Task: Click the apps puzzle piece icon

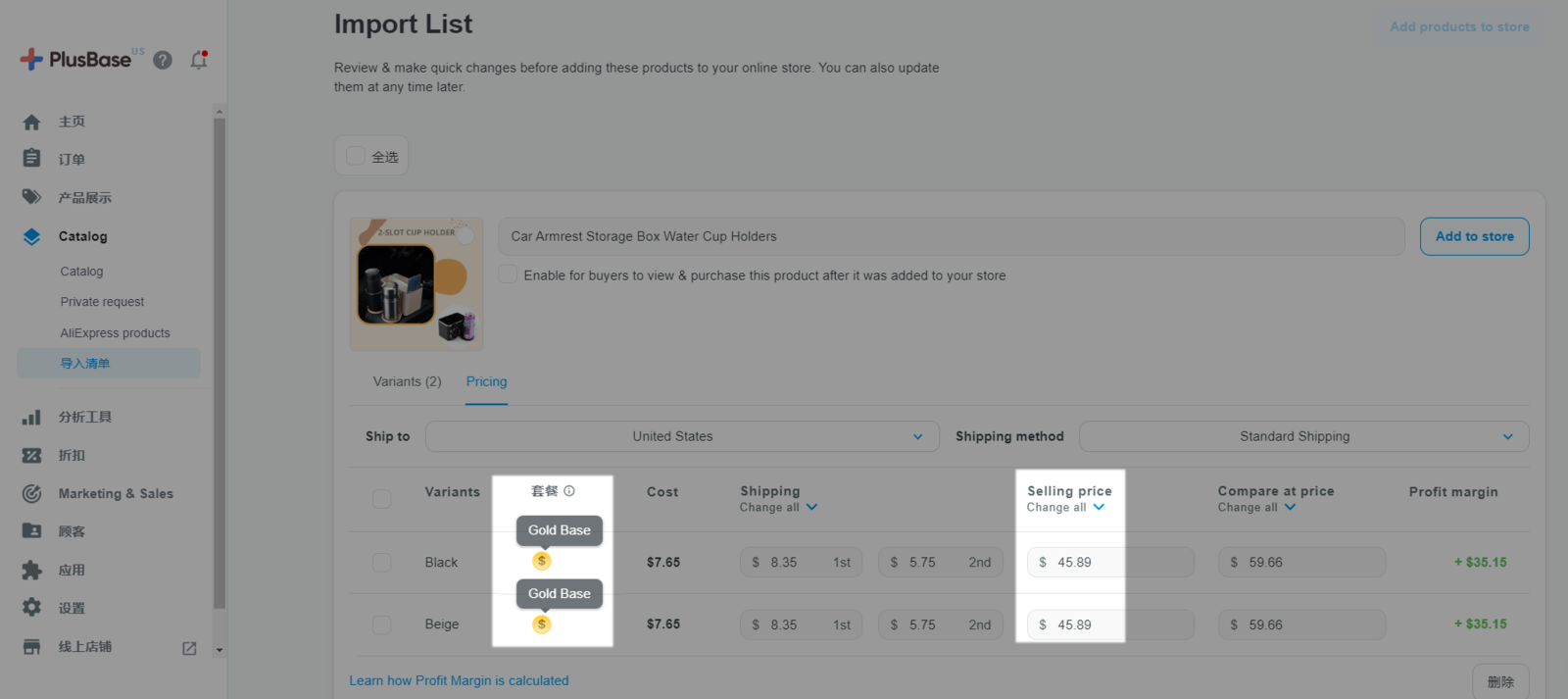Action: [x=31, y=570]
